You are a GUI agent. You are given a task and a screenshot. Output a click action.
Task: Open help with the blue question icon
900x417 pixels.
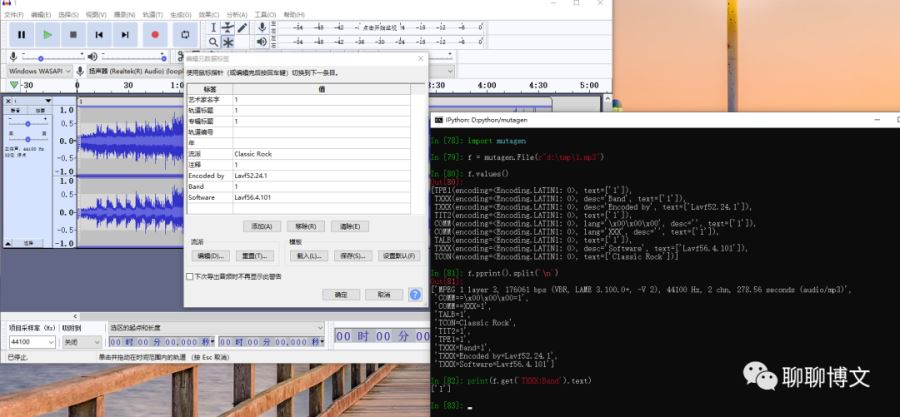(x=415, y=294)
